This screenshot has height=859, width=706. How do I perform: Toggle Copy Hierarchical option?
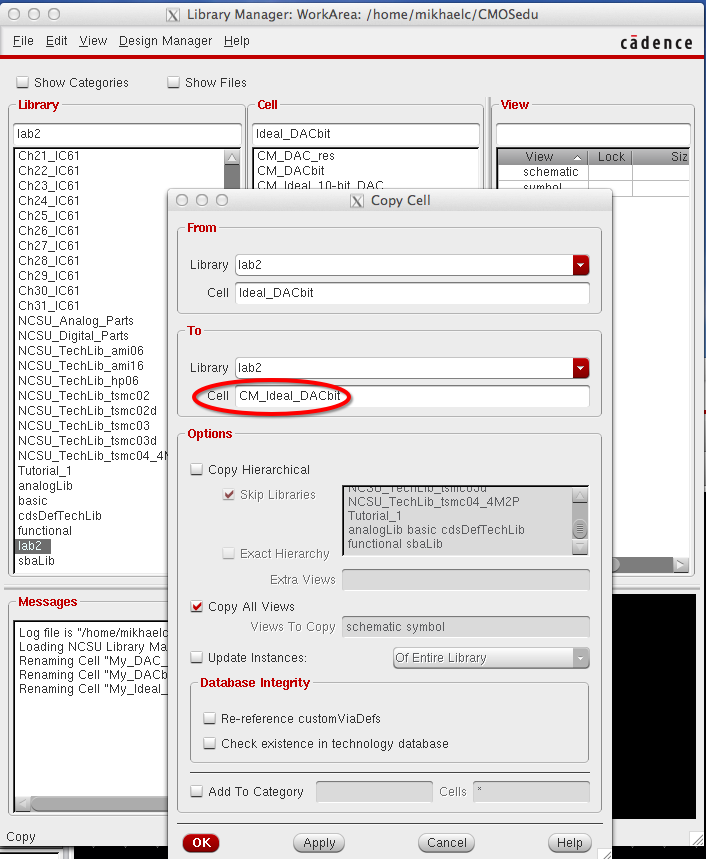(x=196, y=469)
